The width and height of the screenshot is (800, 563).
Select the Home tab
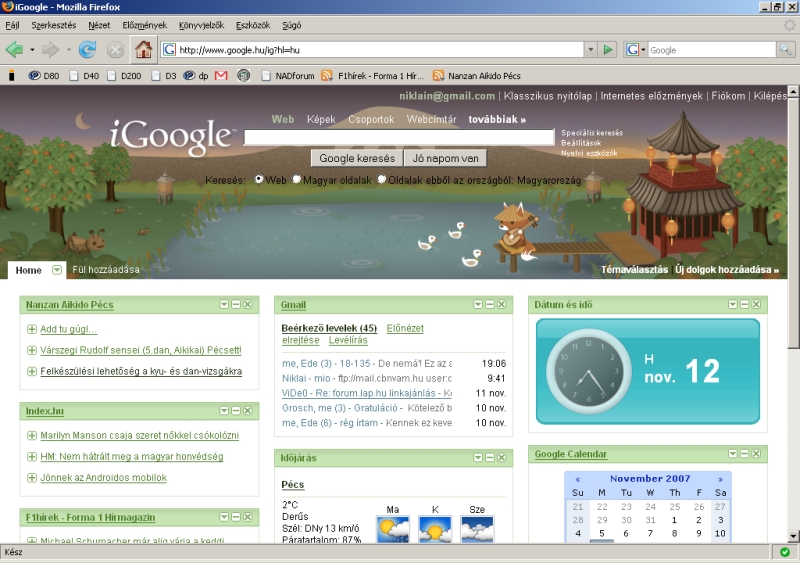point(29,270)
